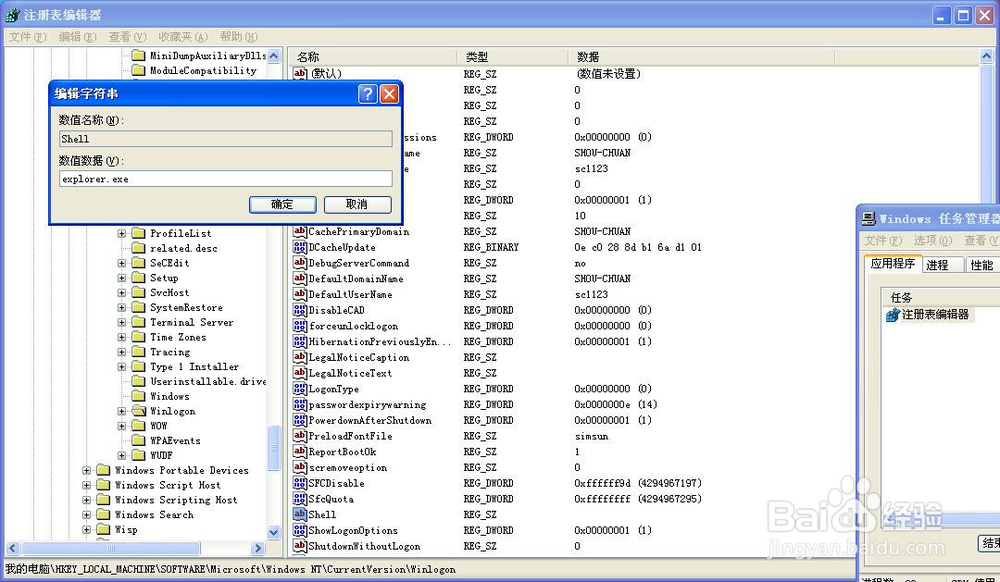The image size is (1000, 582).
Task: Click the scremoveoption string icon
Action: pyautogui.click(x=300, y=467)
